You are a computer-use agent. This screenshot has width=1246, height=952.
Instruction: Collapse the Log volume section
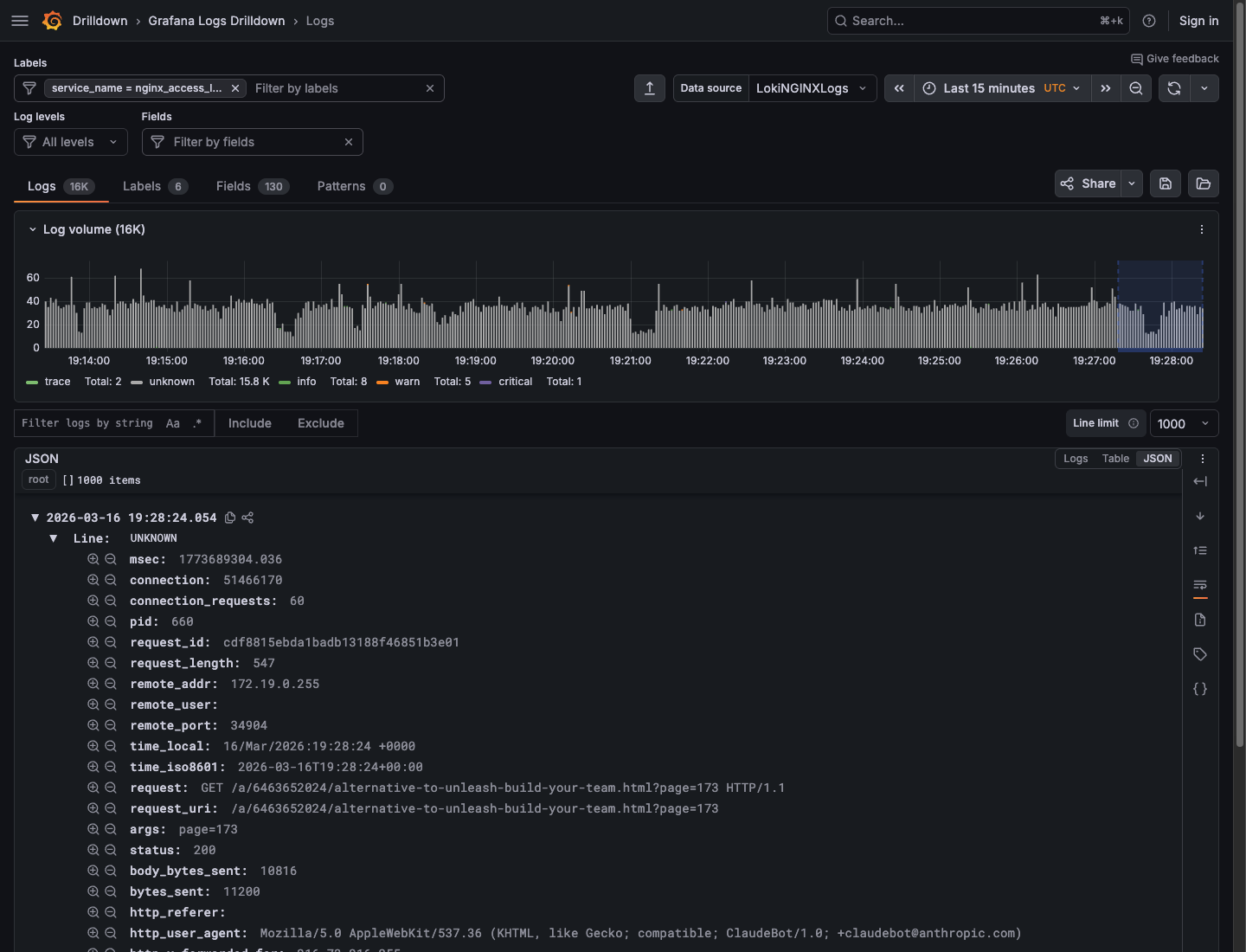pos(32,228)
